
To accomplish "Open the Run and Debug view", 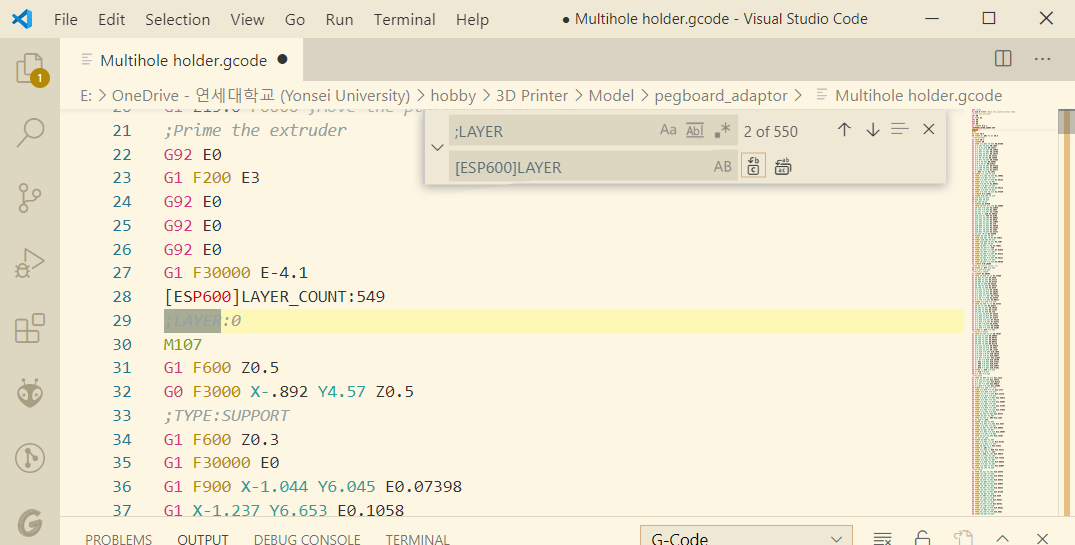I will 30,263.
